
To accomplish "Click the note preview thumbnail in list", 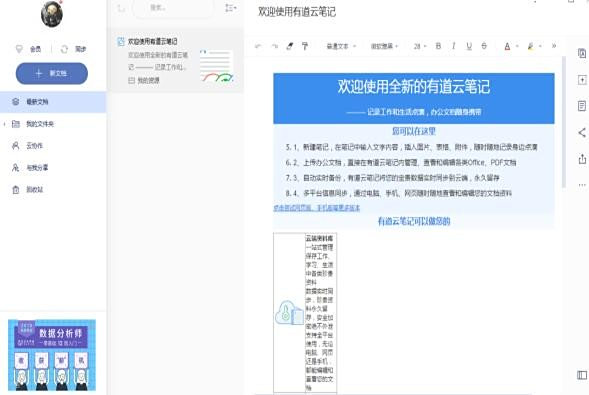I will (217, 66).
